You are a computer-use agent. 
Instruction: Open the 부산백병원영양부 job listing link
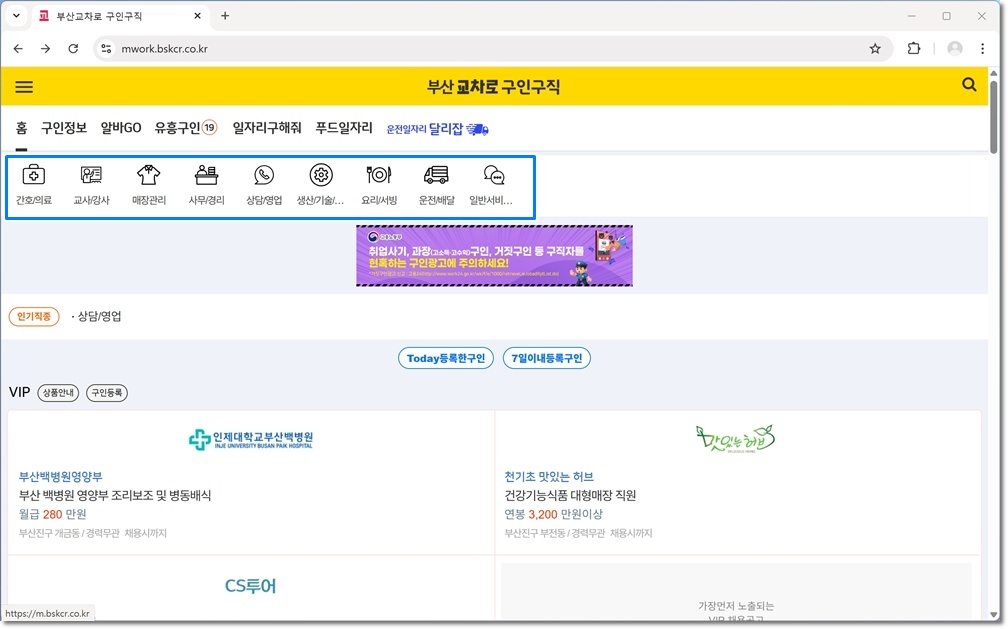61,477
